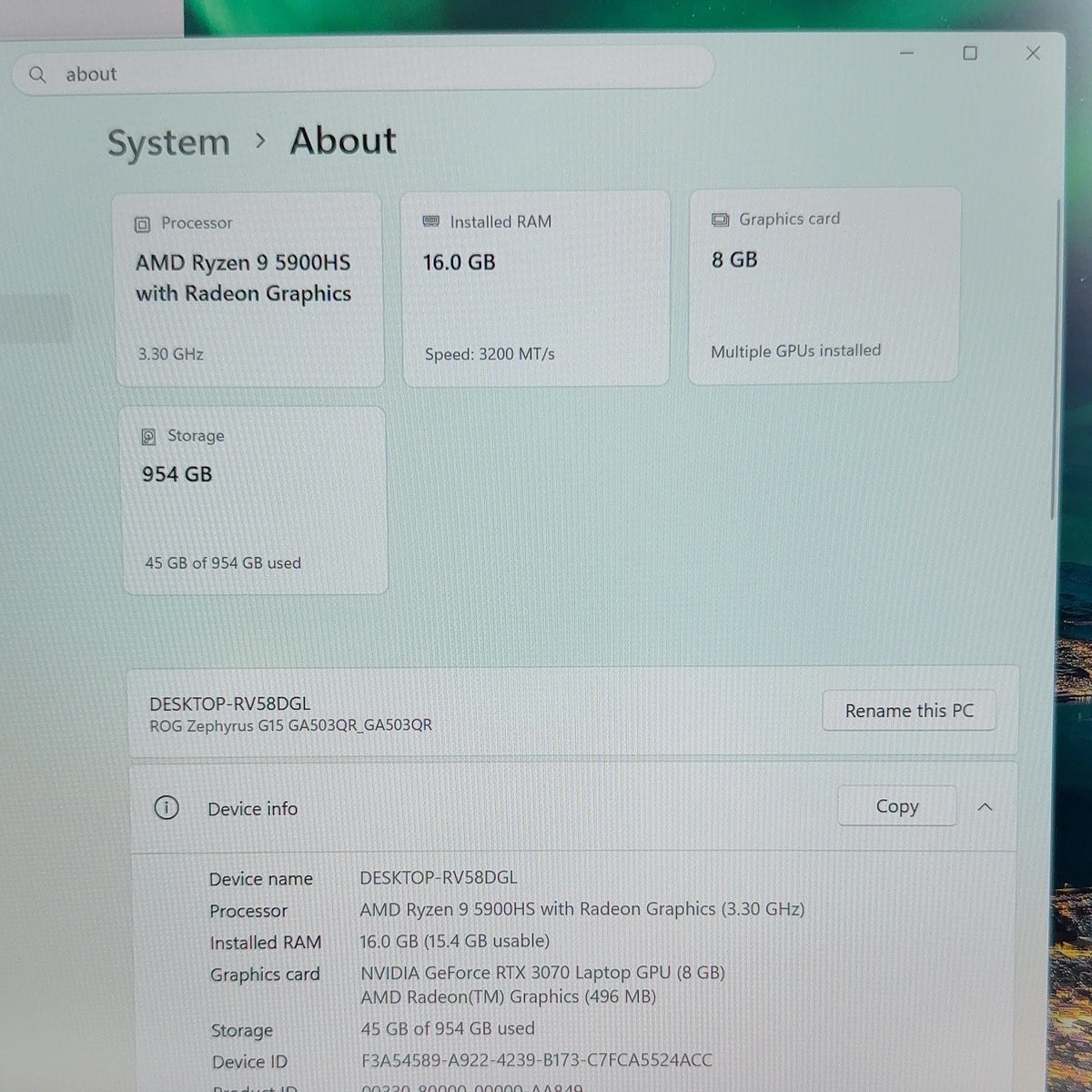Maximize the Settings window

[x=970, y=54]
